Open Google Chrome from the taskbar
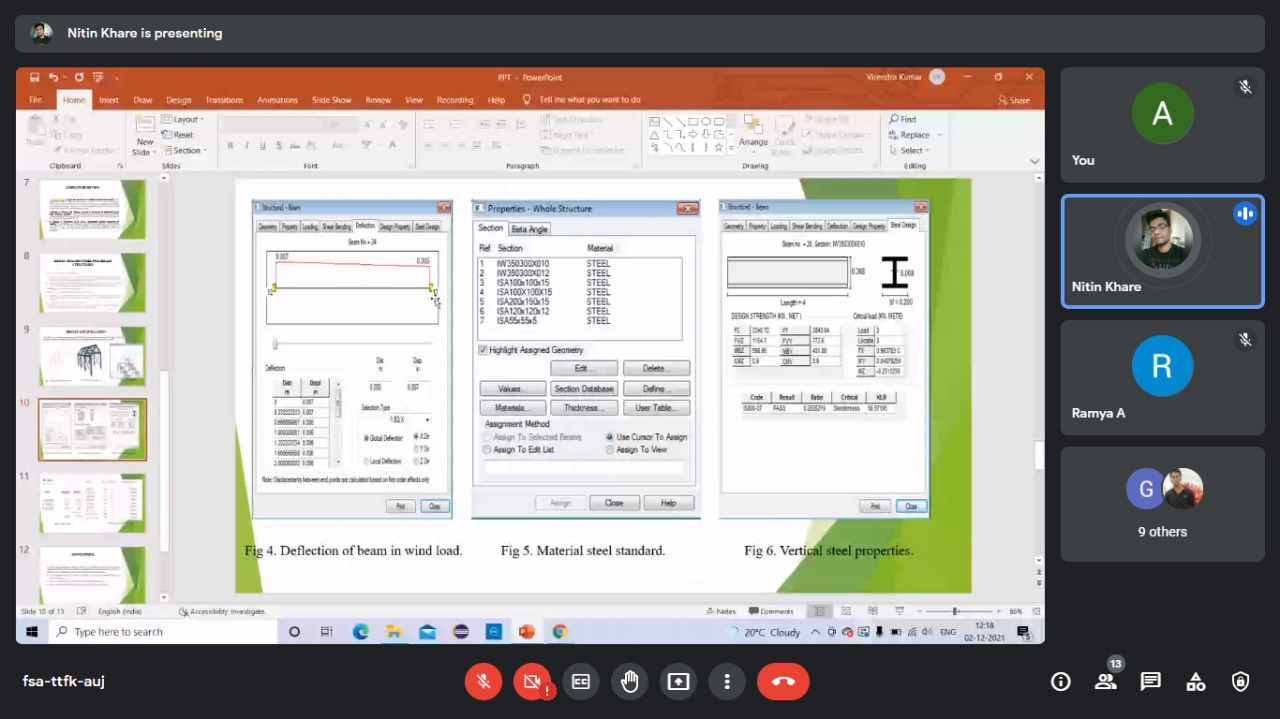The width and height of the screenshot is (1280, 719). (559, 632)
